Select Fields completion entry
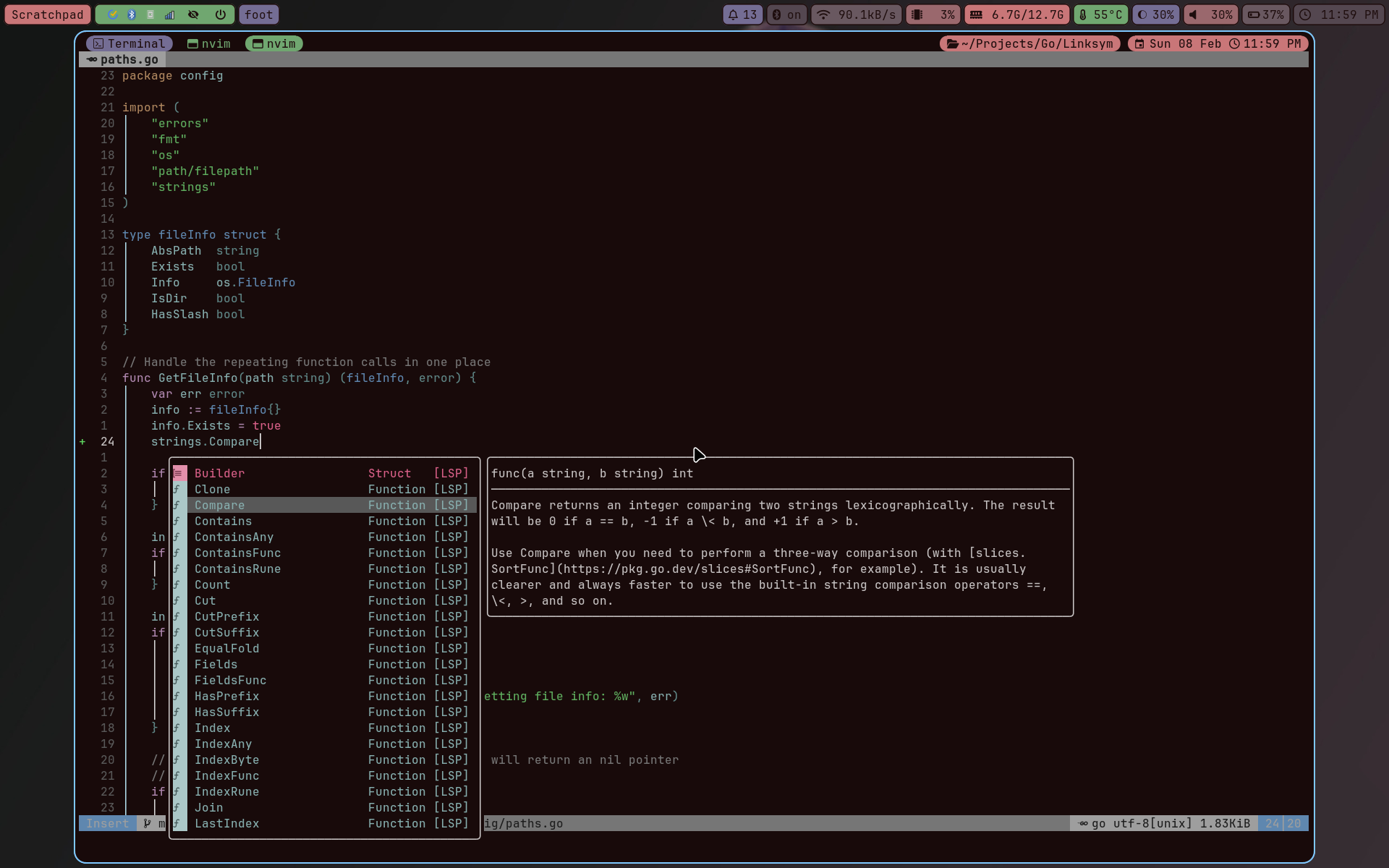1389x868 pixels. coord(324,664)
